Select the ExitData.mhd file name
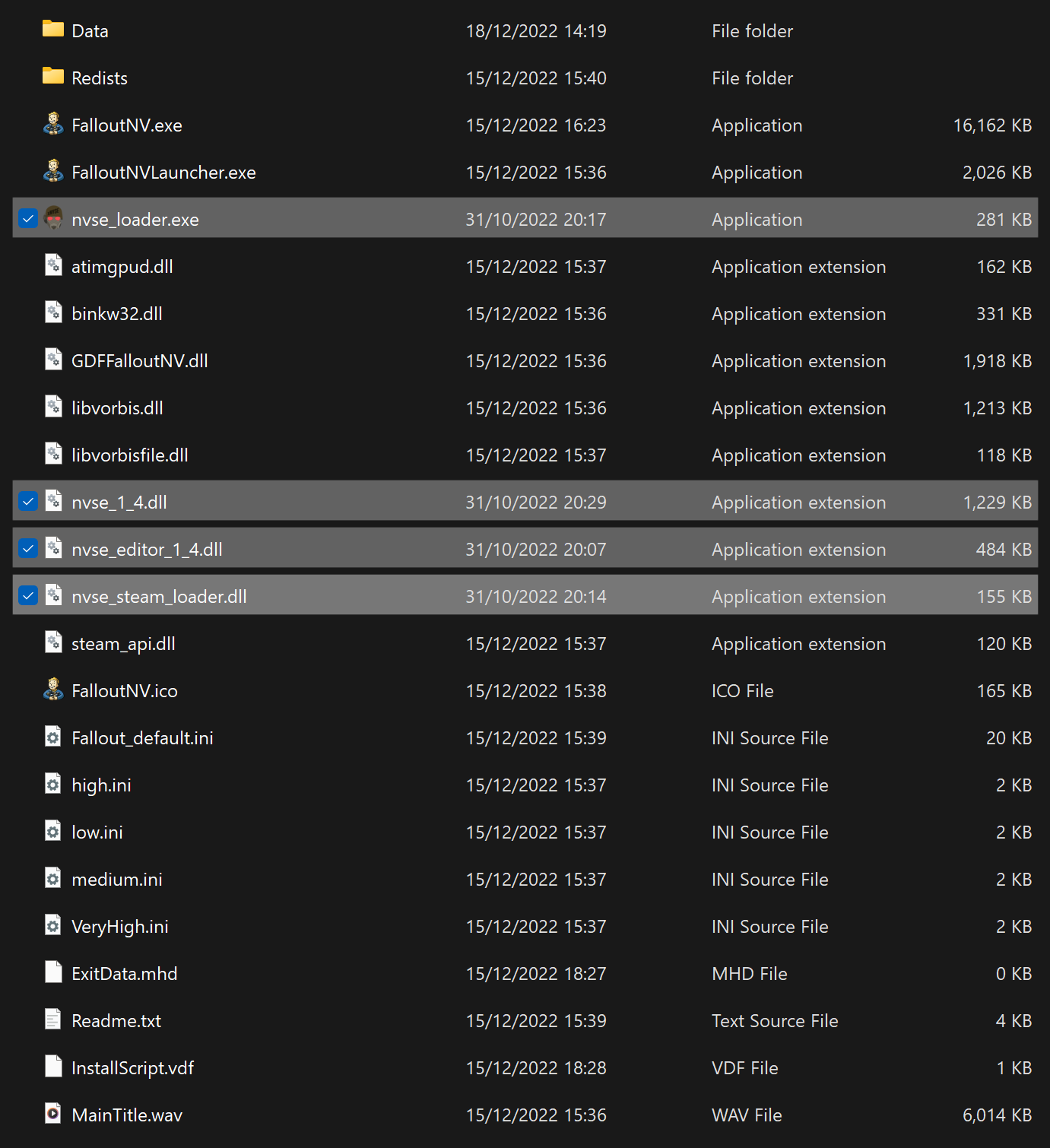Image resolution: width=1050 pixels, height=1148 pixels. pos(125,974)
